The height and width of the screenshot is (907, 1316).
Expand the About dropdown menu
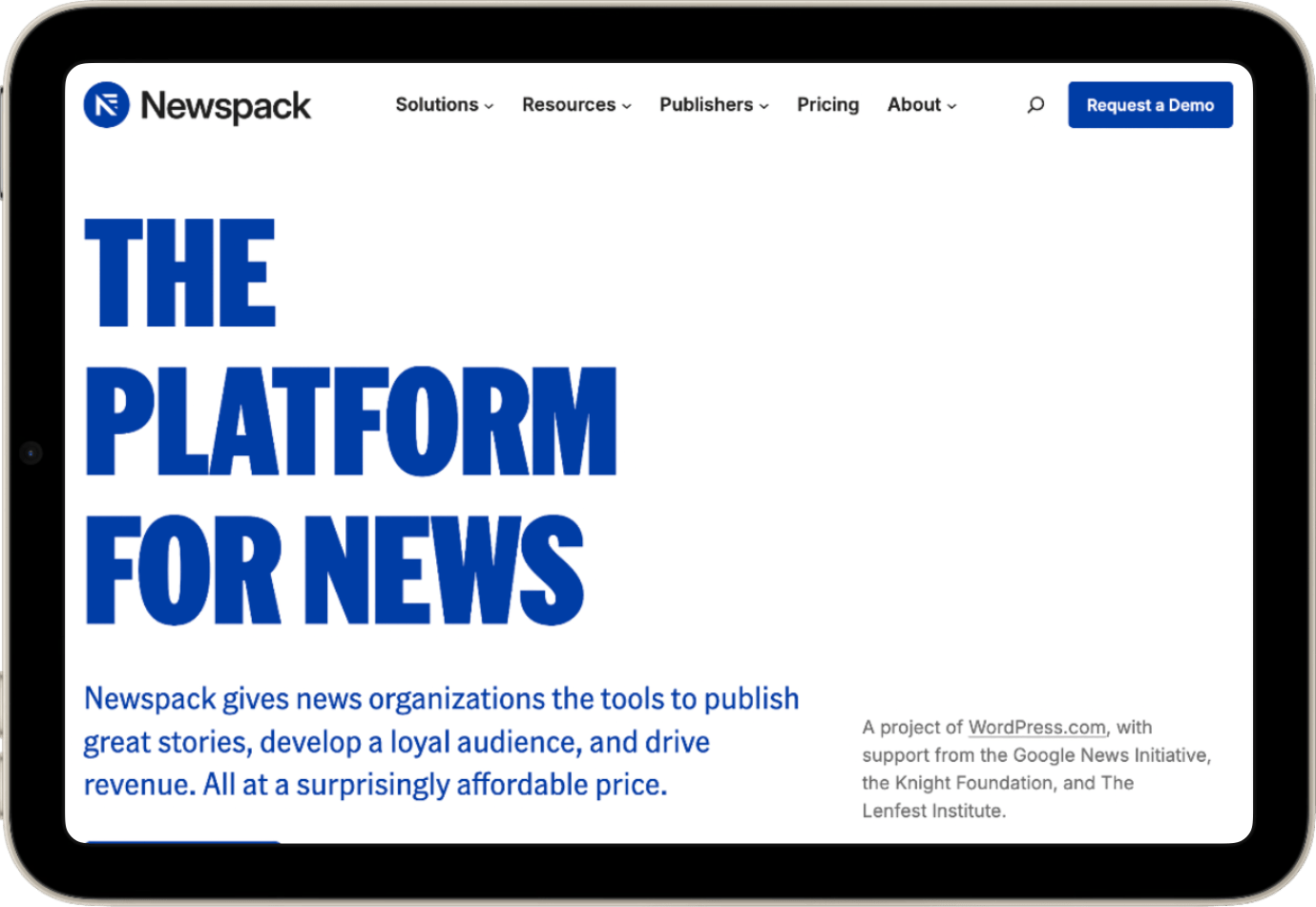[x=922, y=105]
